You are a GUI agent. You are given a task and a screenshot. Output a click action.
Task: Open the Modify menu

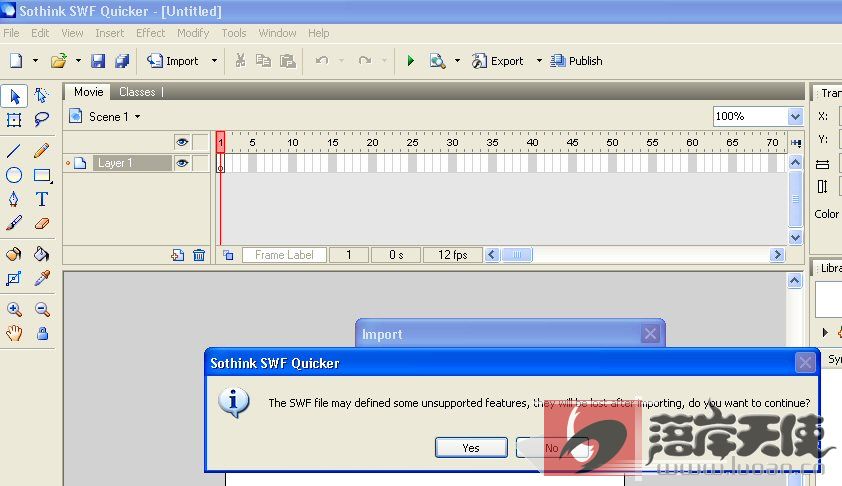[193, 33]
